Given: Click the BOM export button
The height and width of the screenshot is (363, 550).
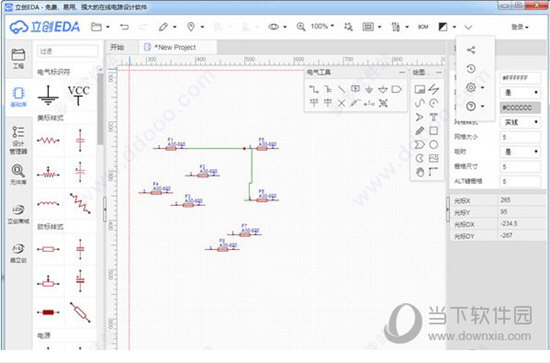Looking at the screenshot, I should (423, 27).
